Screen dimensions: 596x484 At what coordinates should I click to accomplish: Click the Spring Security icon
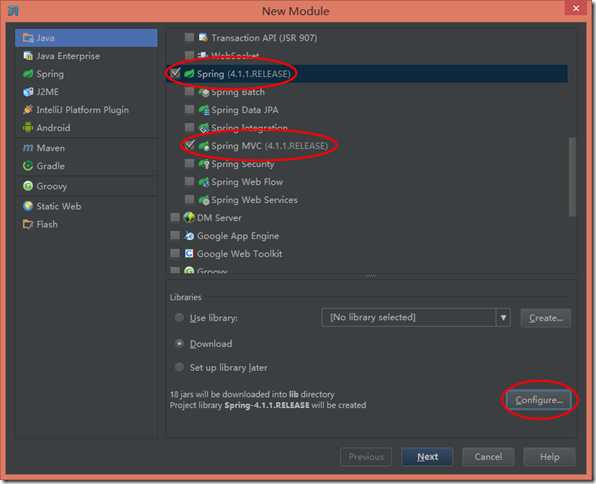(x=204, y=164)
